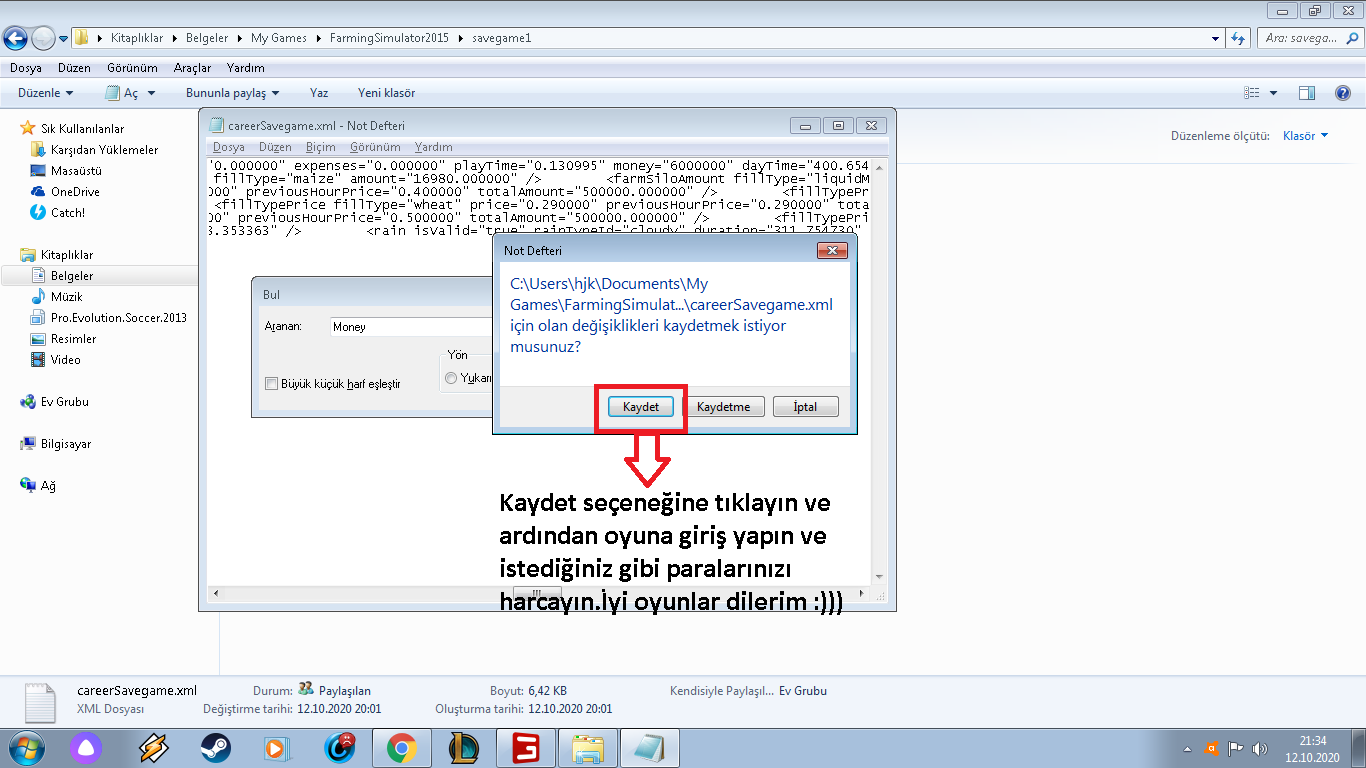Image resolution: width=1366 pixels, height=768 pixels.
Task: Open Explorer help question mark icon
Action: (x=1343, y=93)
